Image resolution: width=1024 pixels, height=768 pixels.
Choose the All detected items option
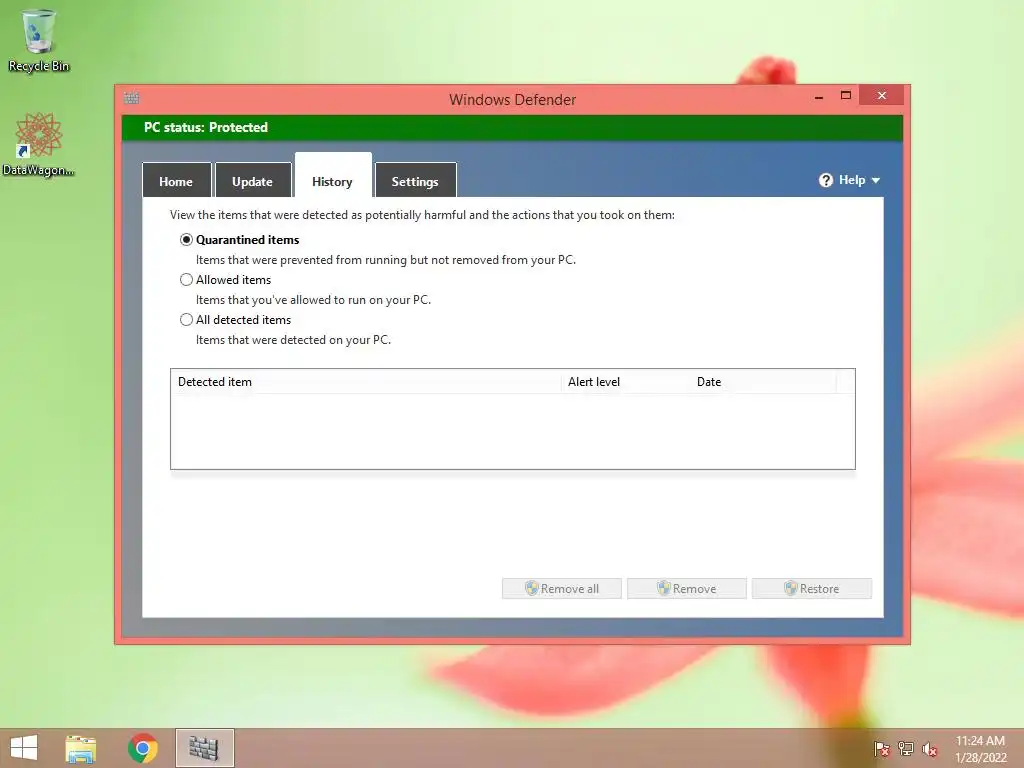point(186,319)
